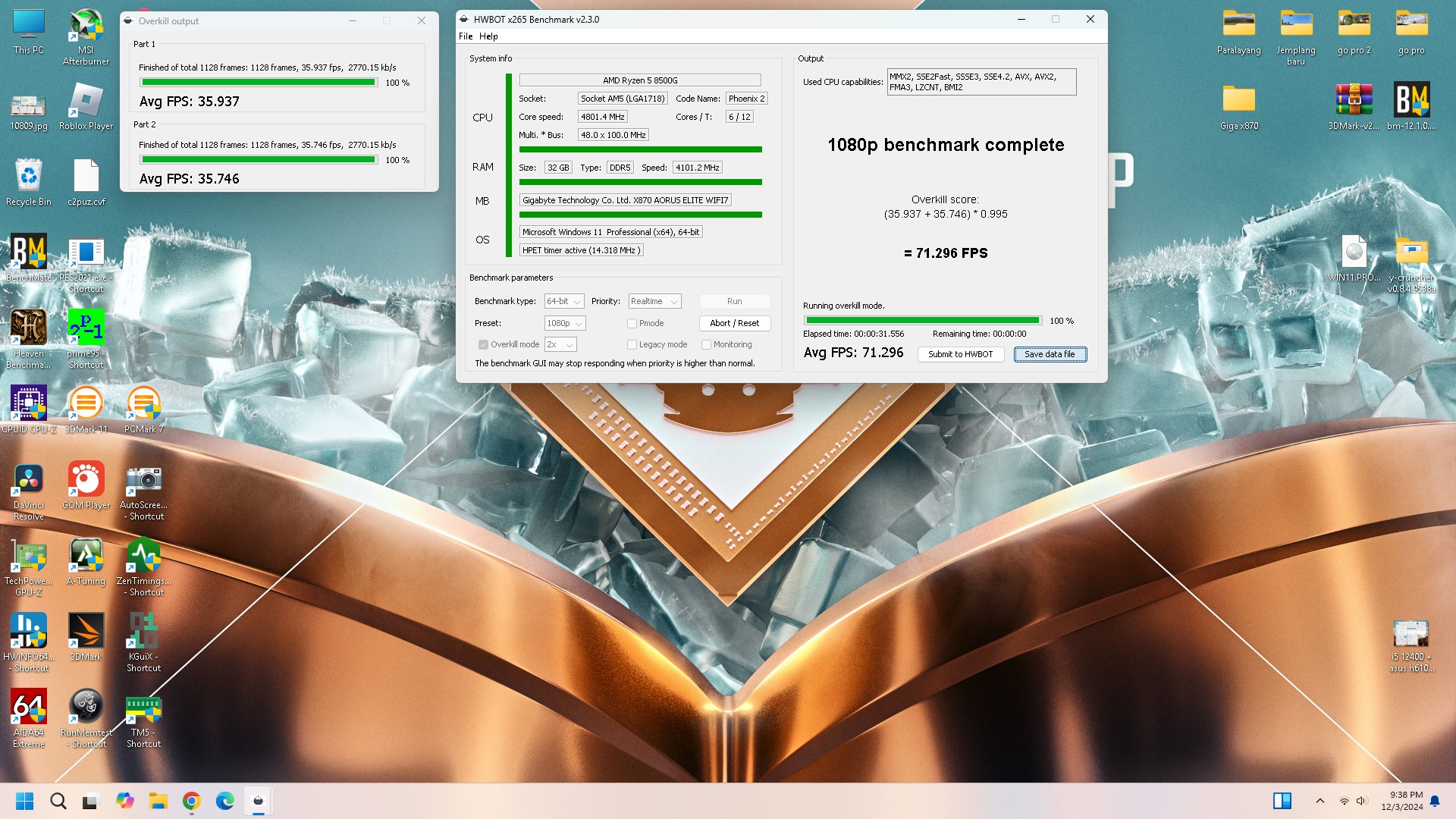This screenshot has width=1456, height=819.
Task: Open File menu in HWBOT x265
Action: pyautogui.click(x=466, y=36)
